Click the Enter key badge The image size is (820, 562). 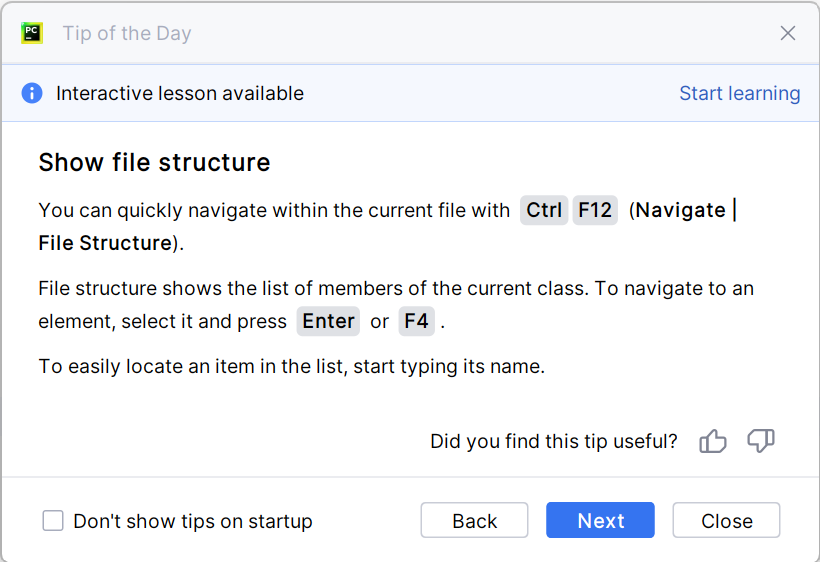coord(328,321)
